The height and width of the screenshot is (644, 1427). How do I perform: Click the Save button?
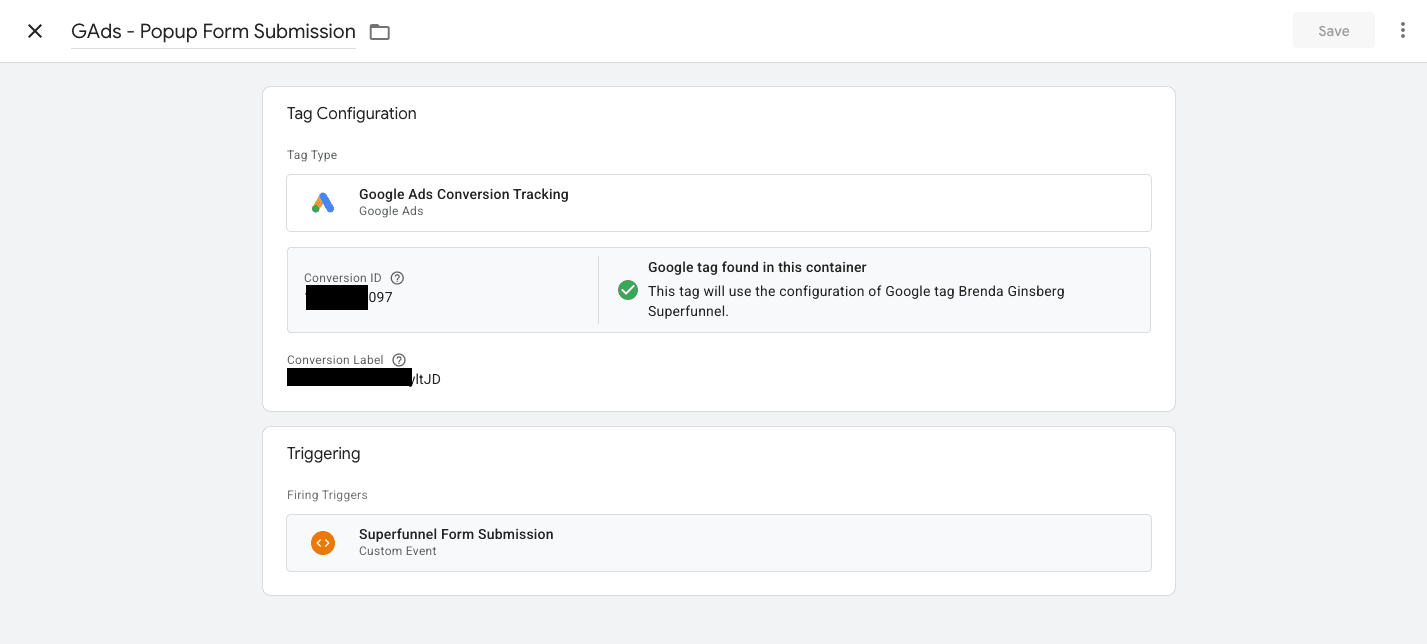[1333, 31]
